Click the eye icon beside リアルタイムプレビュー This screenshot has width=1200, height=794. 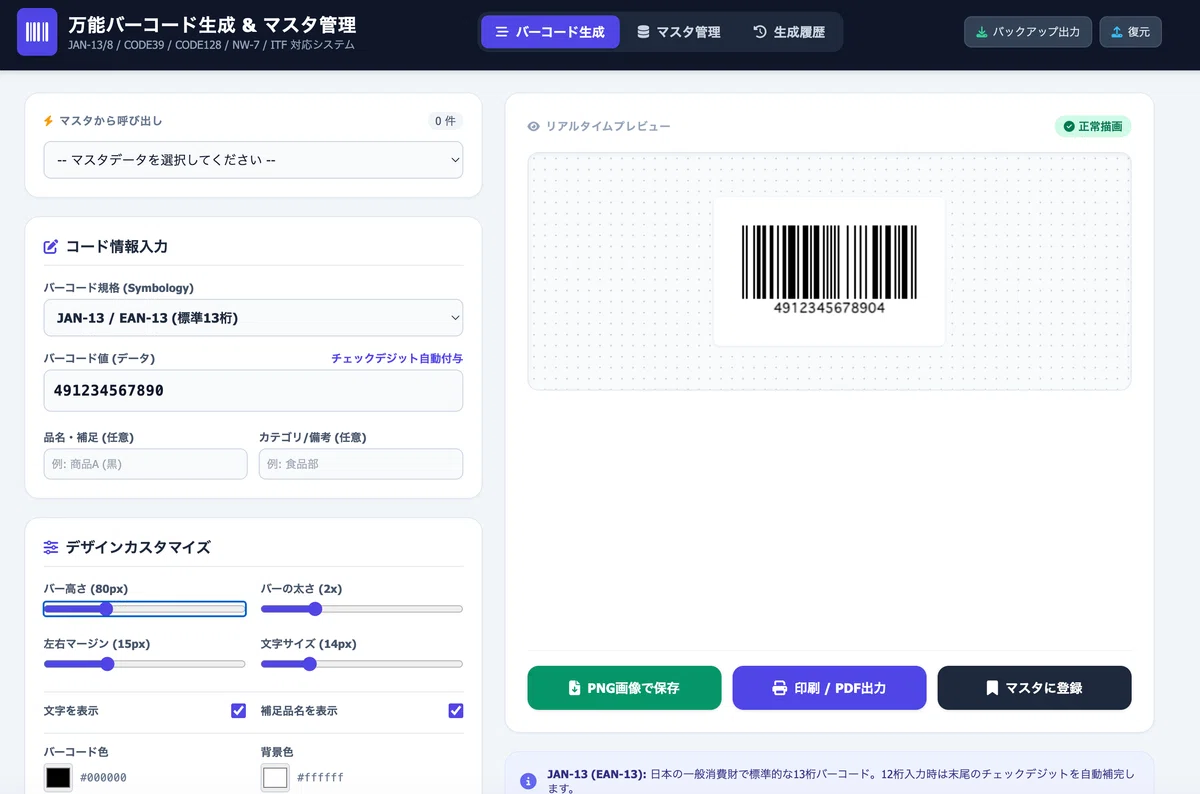[534, 127]
